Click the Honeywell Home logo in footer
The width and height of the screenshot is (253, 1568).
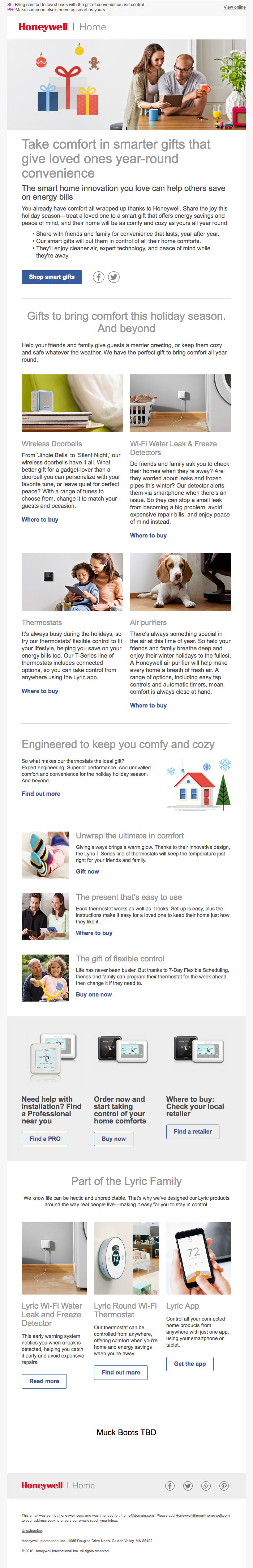pyautogui.click(x=58, y=1486)
